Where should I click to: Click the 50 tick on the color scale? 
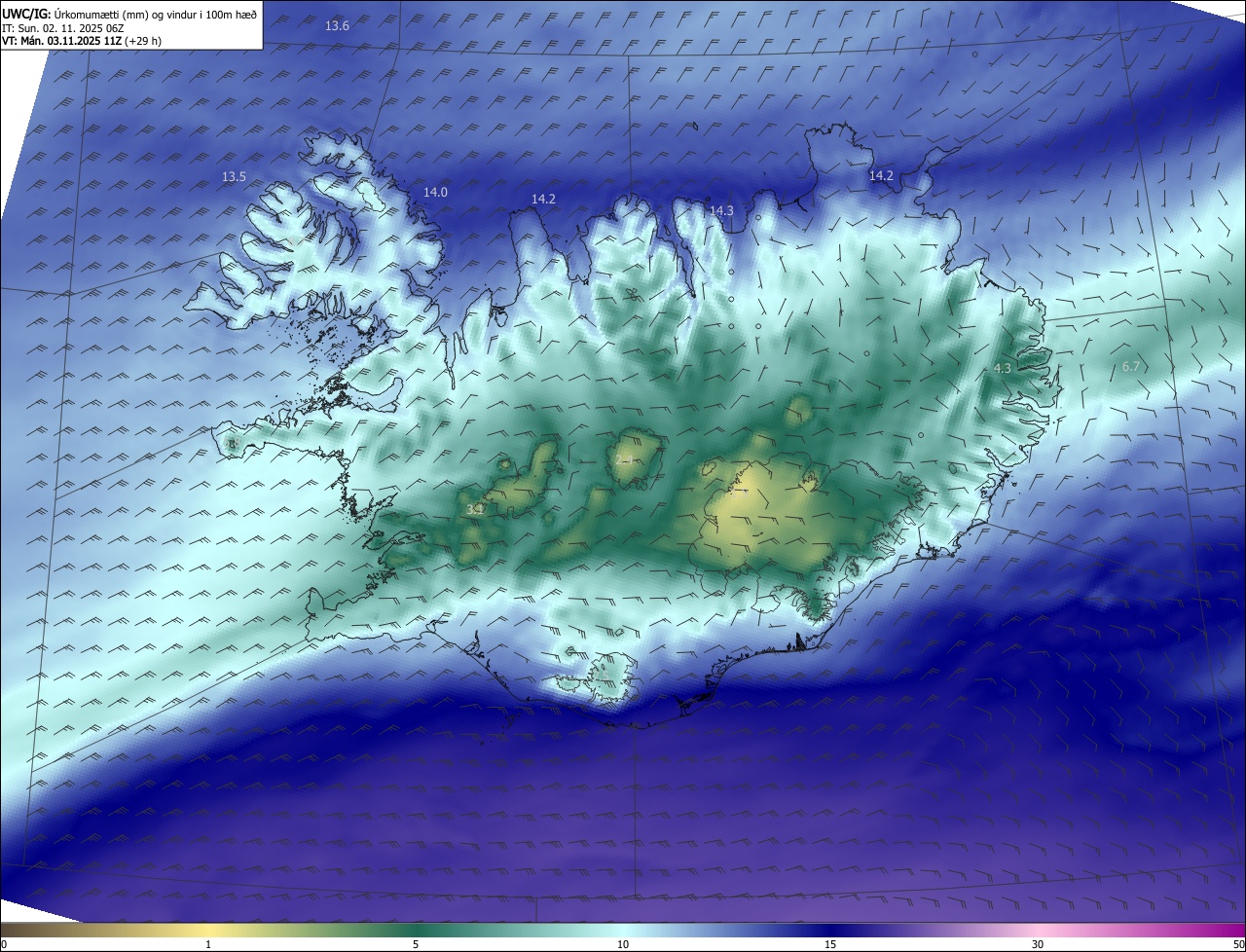pyautogui.click(x=1238, y=944)
